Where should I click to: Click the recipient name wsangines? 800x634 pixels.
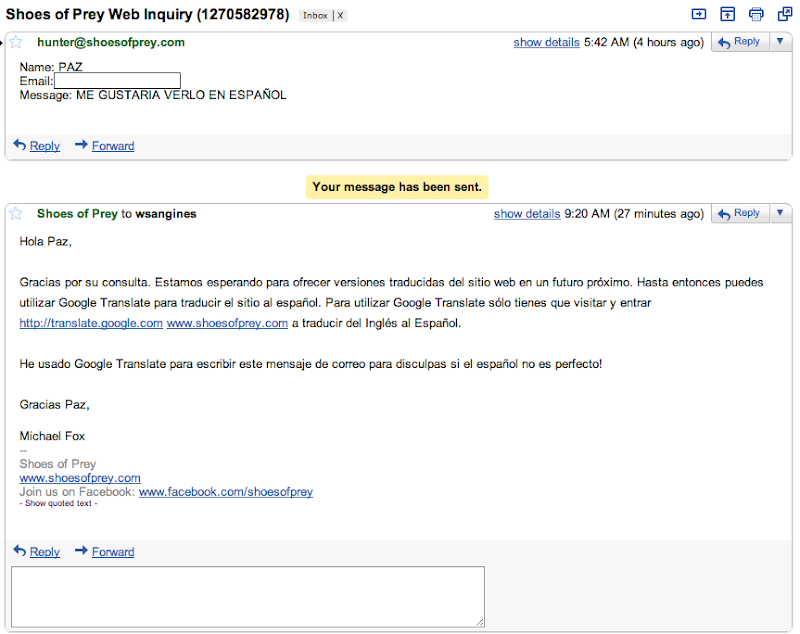point(166,214)
